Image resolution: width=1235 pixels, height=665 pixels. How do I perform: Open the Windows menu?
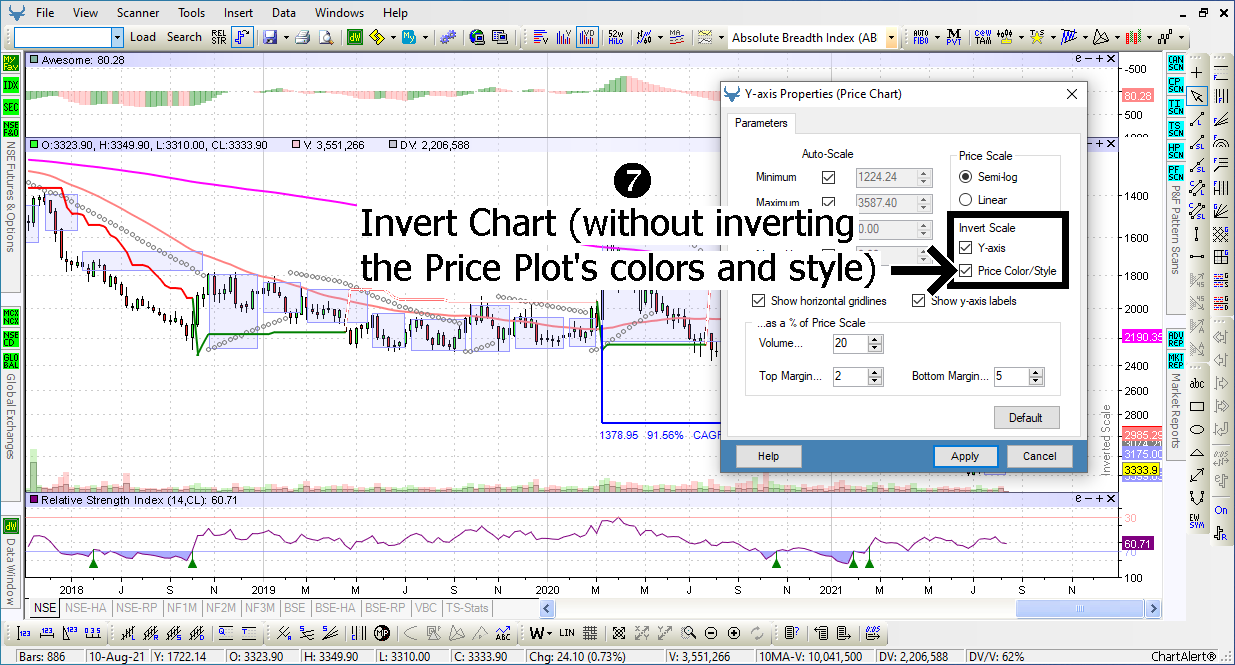pos(339,13)
